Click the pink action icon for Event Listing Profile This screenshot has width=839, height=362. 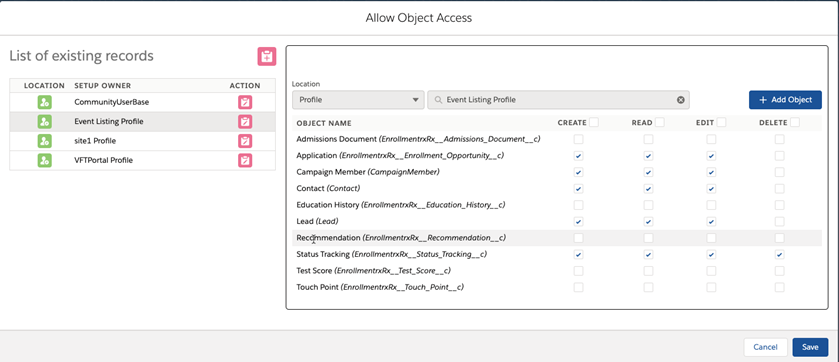[x=245, y=122]
